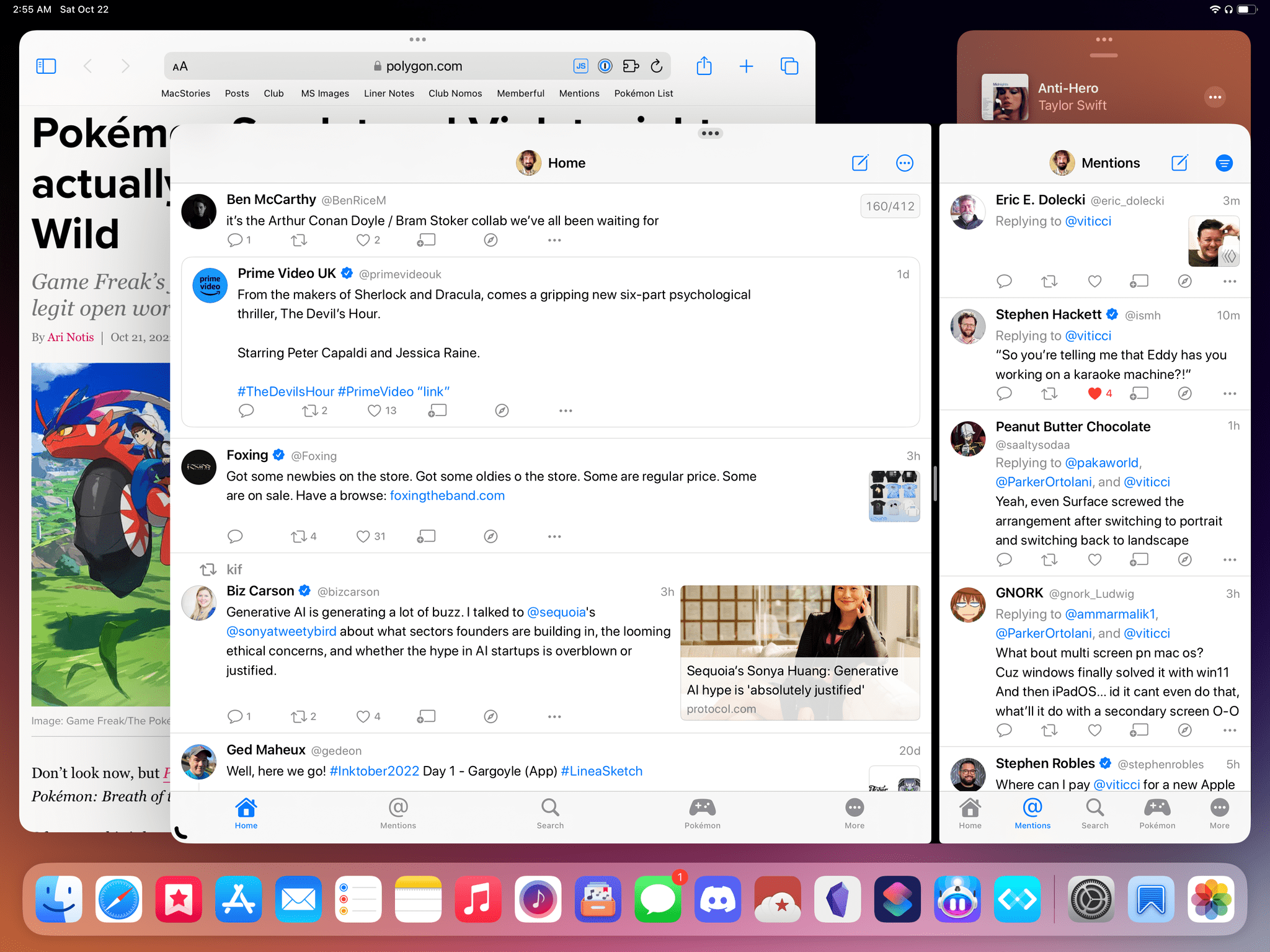Launch Discord from the dock
Screen dimensions: 1270x952
tap(717, 899)
